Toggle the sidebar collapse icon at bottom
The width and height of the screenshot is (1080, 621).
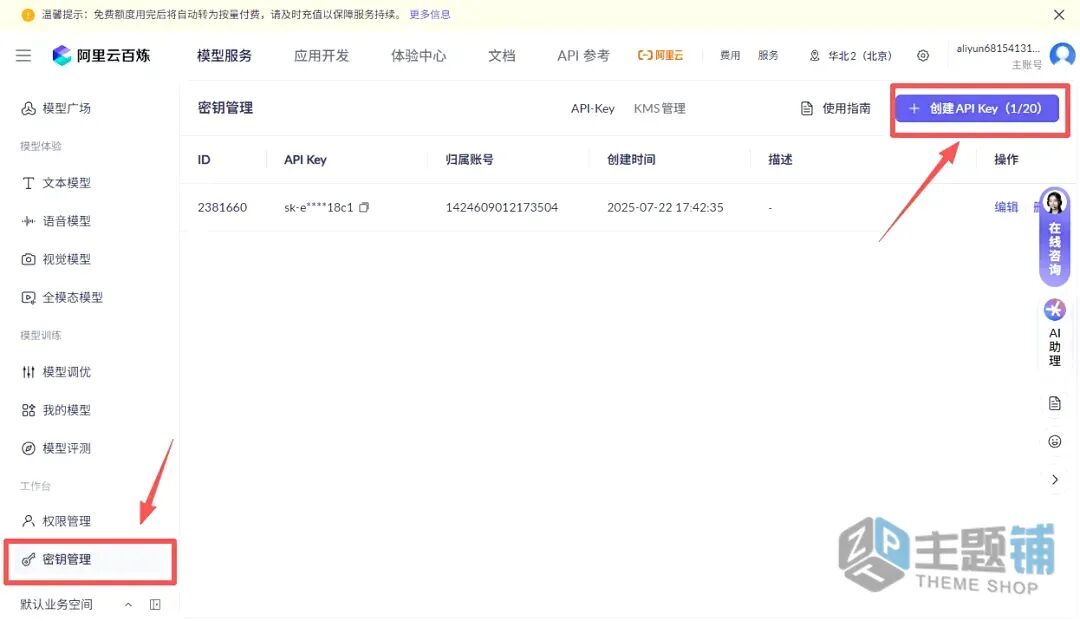pyautogui.click(x=155, y=604)
